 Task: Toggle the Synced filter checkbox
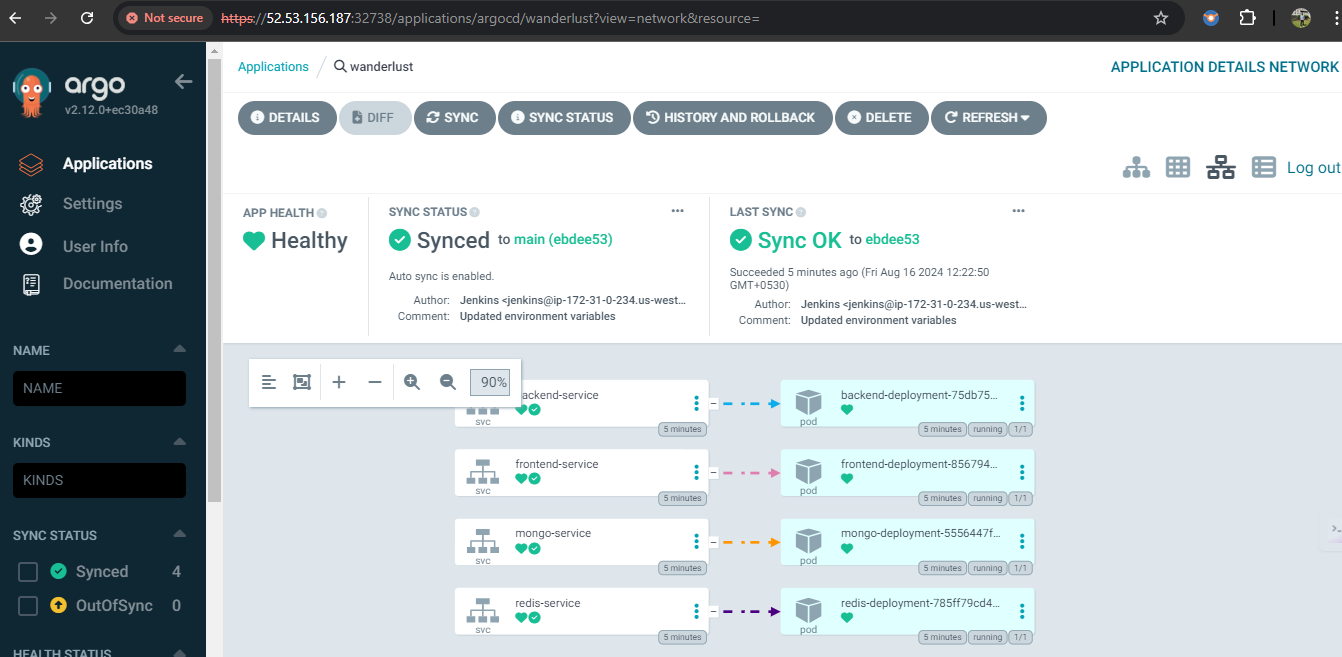coord(28,572)
